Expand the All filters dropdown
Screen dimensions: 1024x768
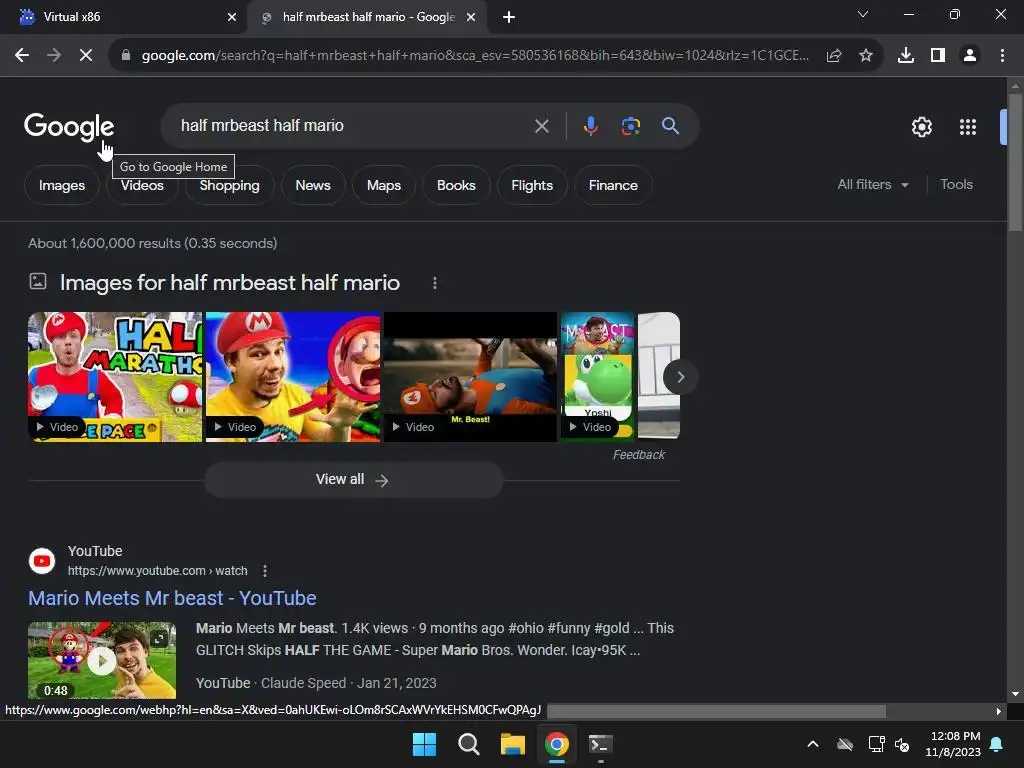point(872,185)
